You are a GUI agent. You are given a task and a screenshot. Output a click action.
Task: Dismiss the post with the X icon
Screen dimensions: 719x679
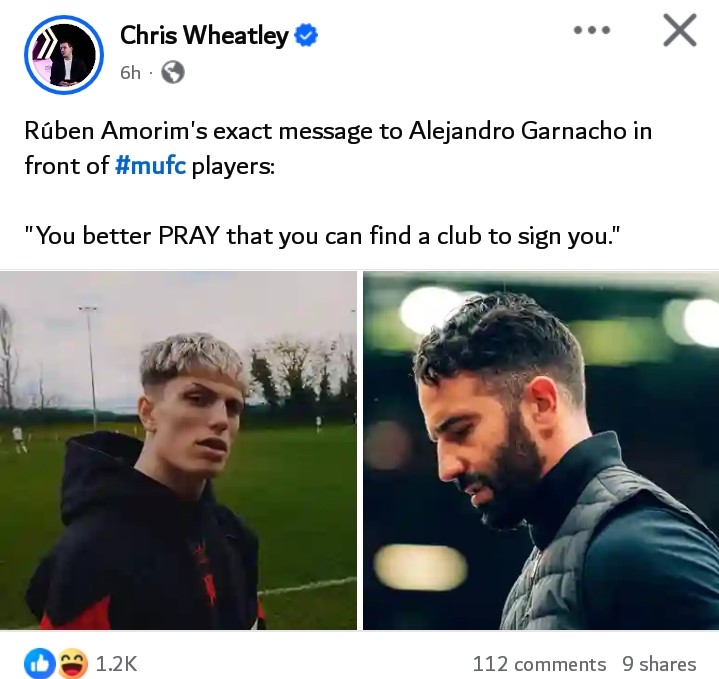pyautogui.click(x=680, y=30)
